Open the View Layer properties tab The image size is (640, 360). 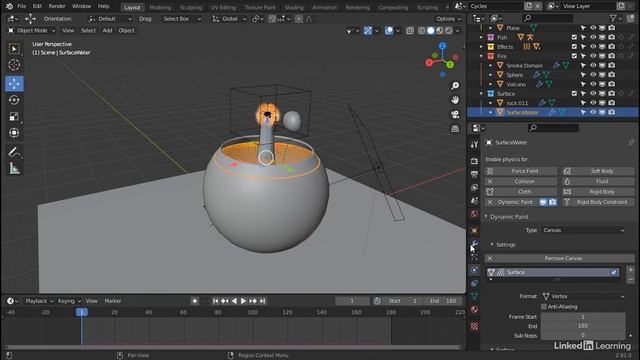(x=474, y=187)
